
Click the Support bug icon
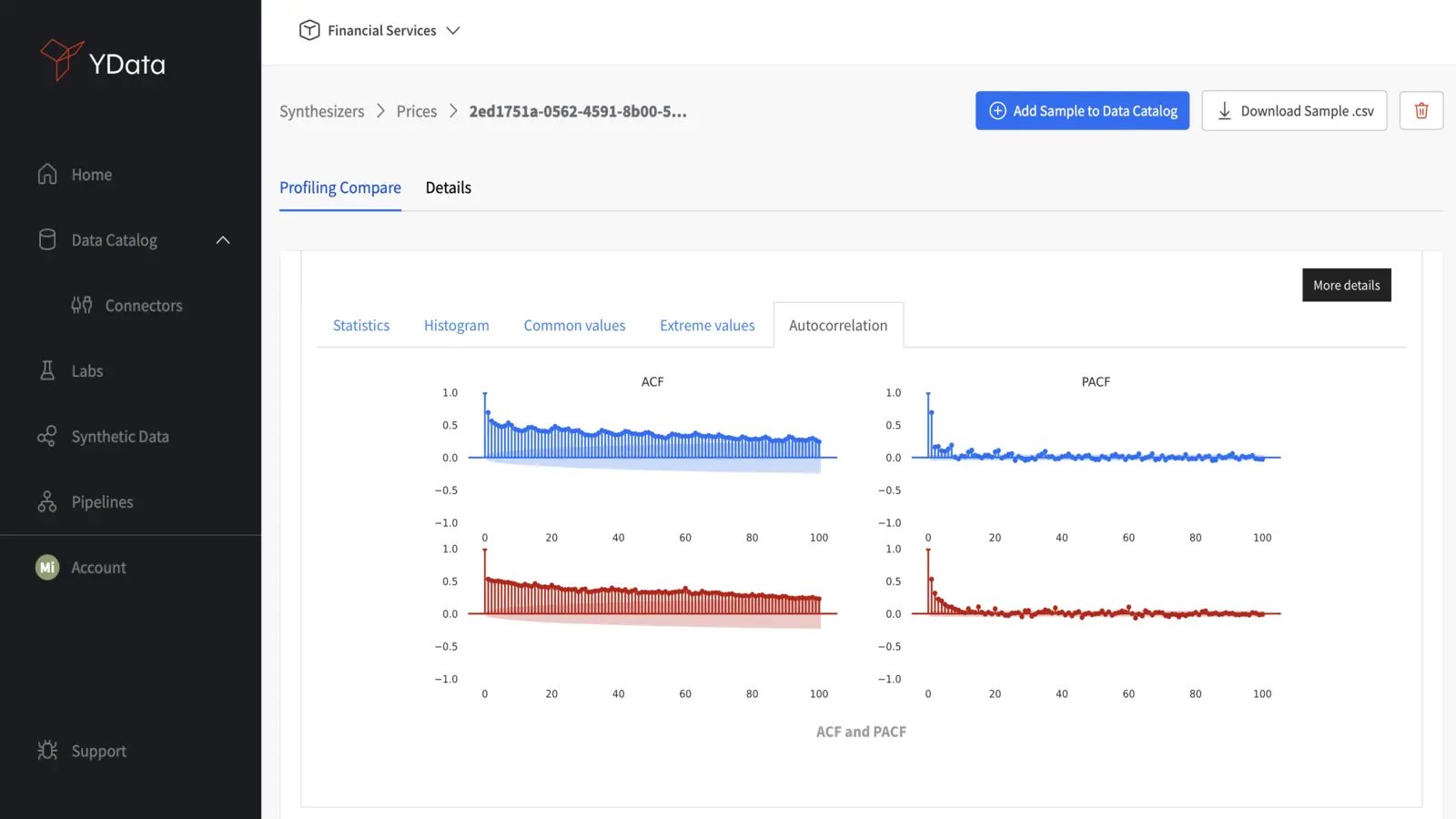tap(47, 751)
